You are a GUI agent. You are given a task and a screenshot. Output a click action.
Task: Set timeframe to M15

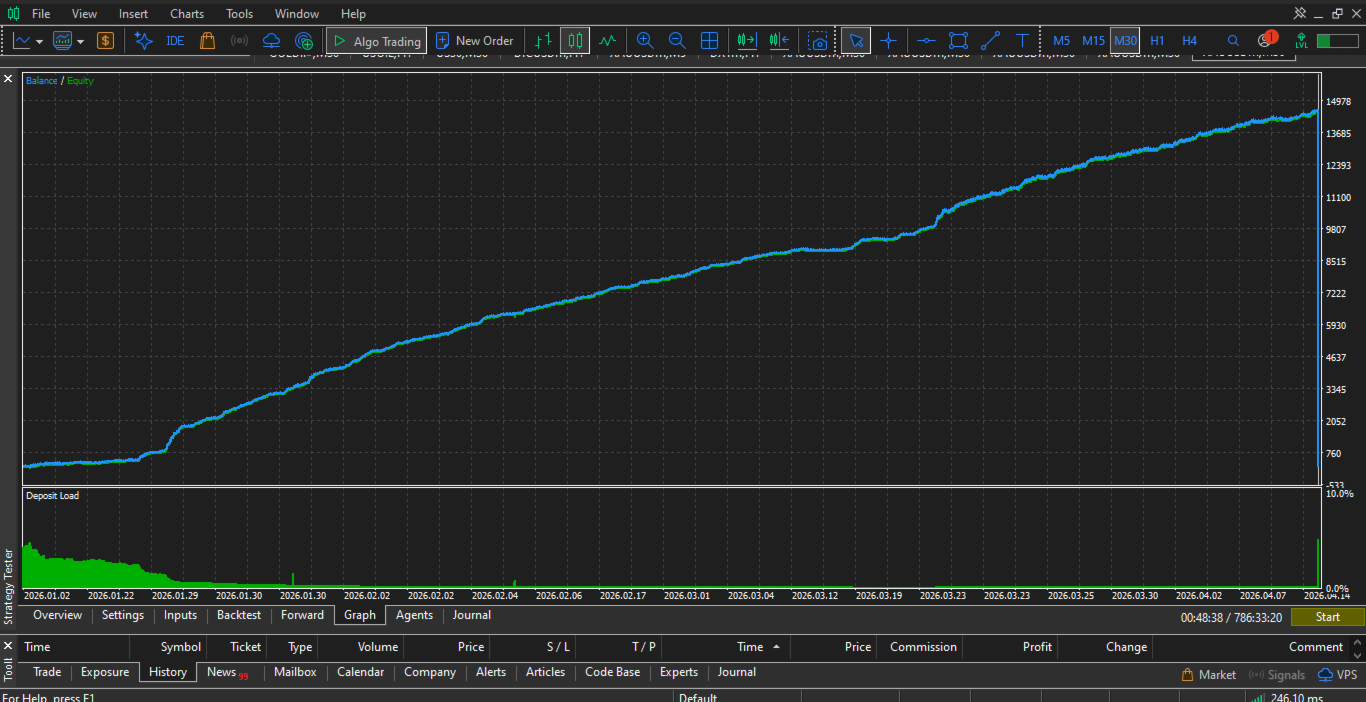pyautogui.click(x=1093, y=41)
